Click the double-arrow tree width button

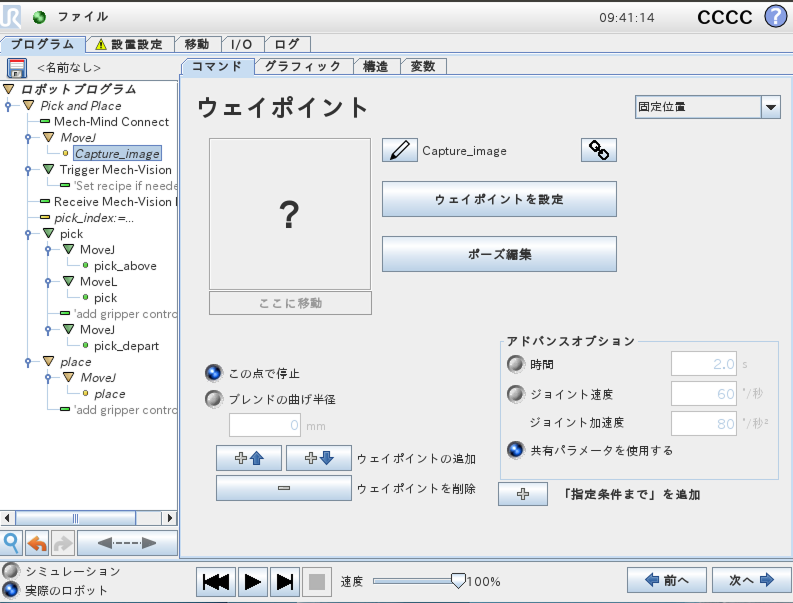click(127, 543)
